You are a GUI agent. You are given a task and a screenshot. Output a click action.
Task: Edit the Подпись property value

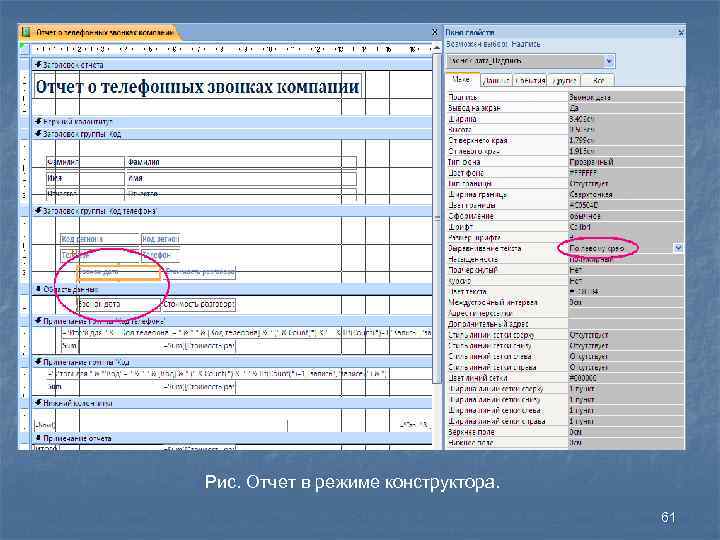[x=626, y=97]
